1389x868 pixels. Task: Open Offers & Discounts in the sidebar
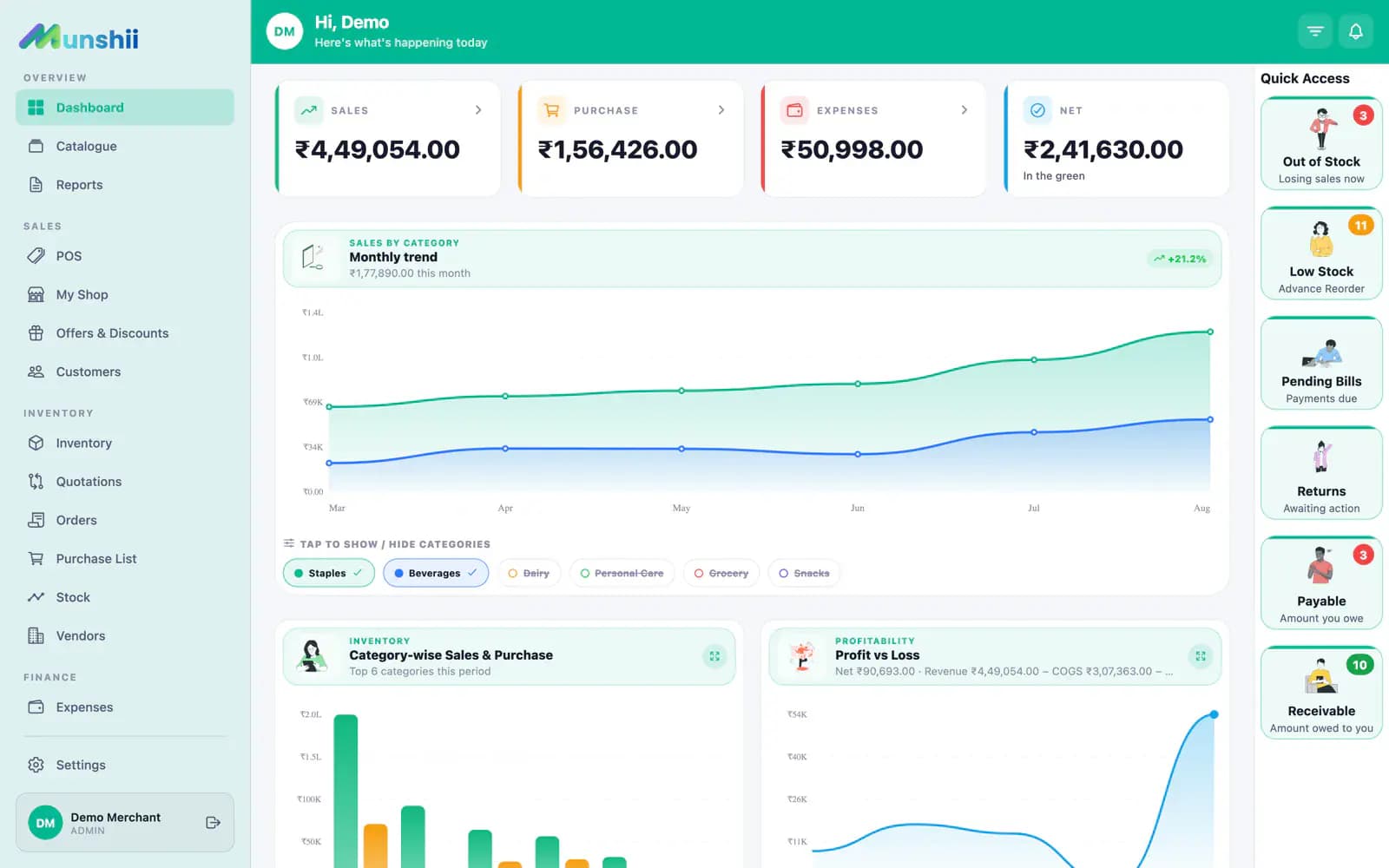point(125,333)
